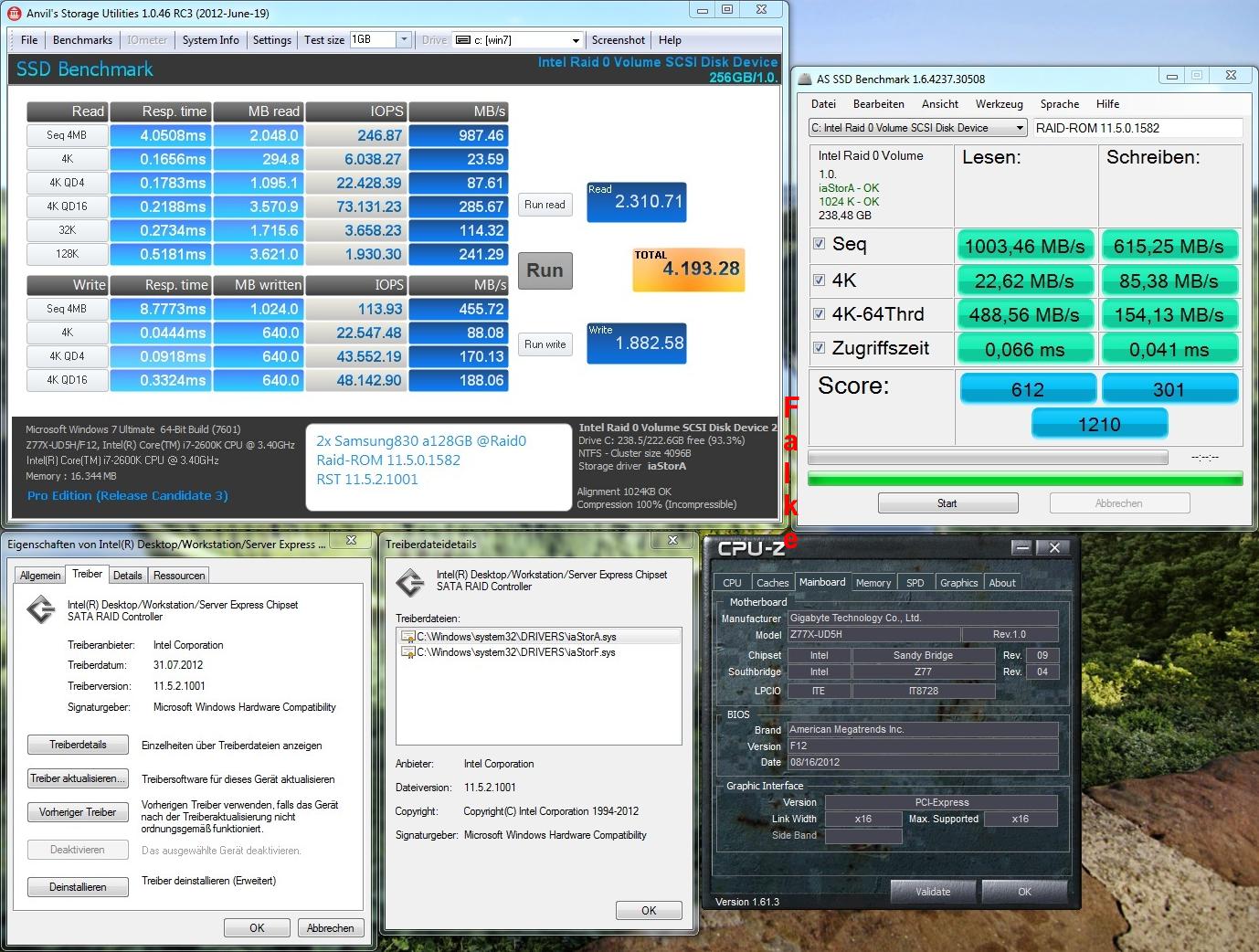Click the Vorheriger Treiber button

(78, 812)
